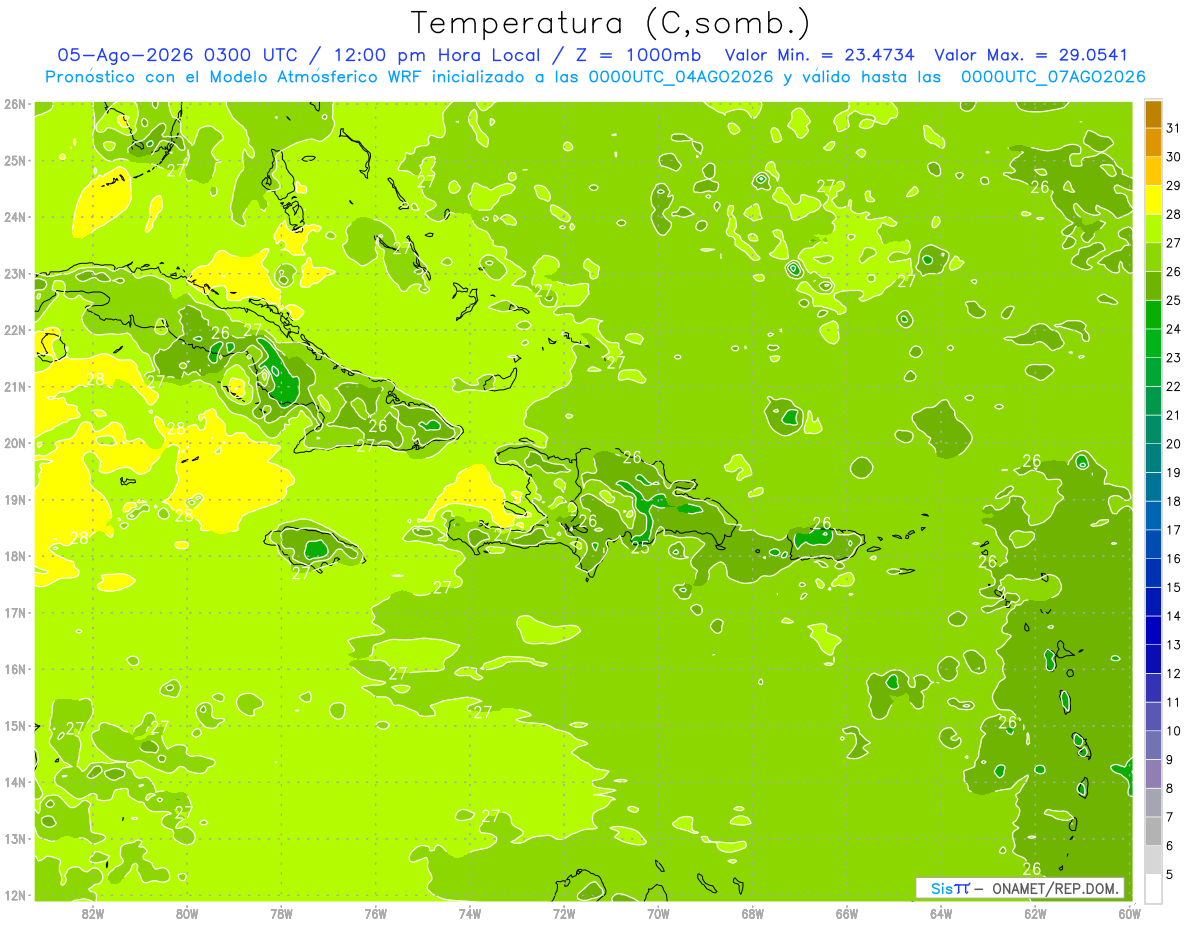The image size is (1200, 927).
Task: Click the 64W longitude axis label
Action: pos(941,913)
